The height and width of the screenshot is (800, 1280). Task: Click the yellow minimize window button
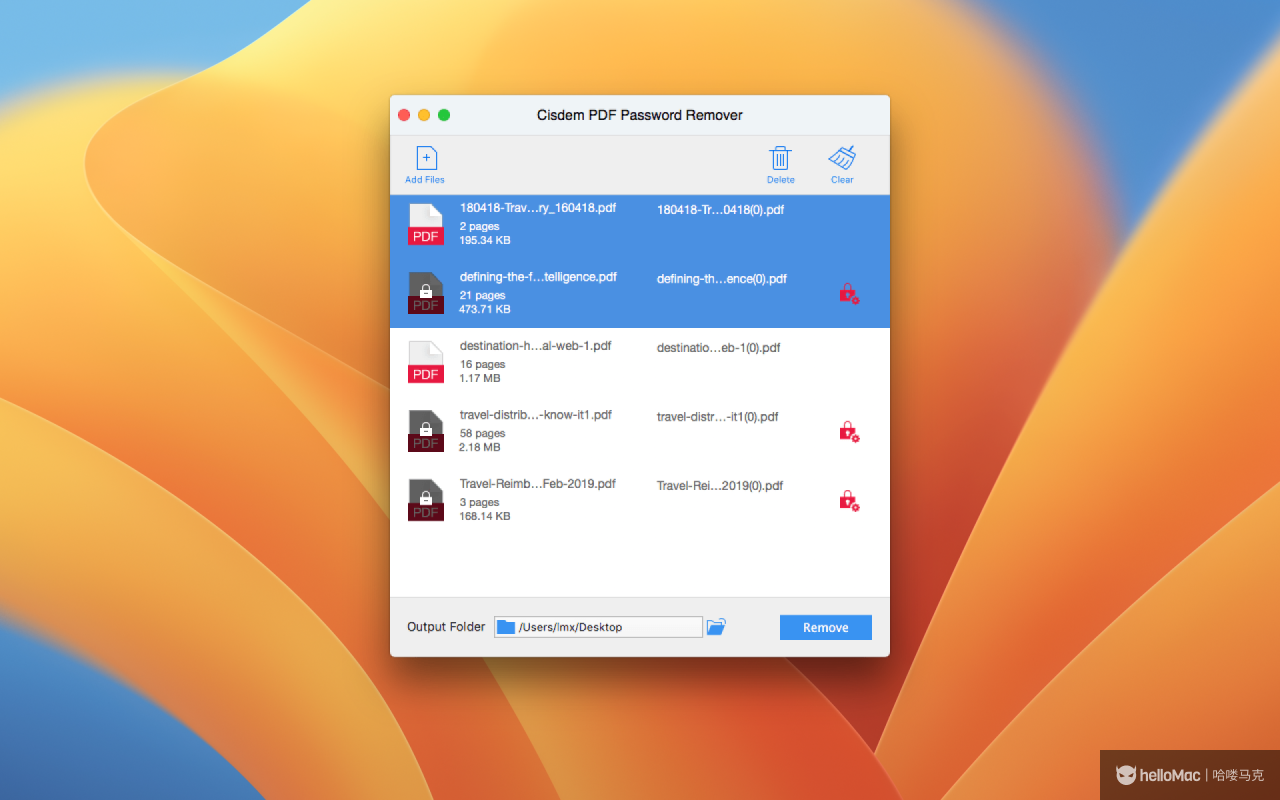(x=424, y=115)
